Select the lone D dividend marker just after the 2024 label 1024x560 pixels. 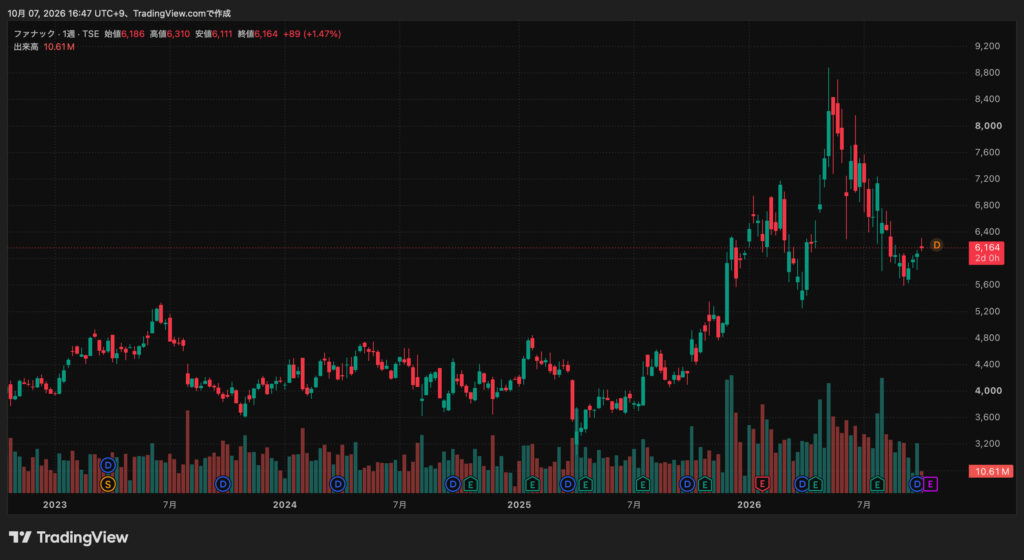click(x=337, y=484)
